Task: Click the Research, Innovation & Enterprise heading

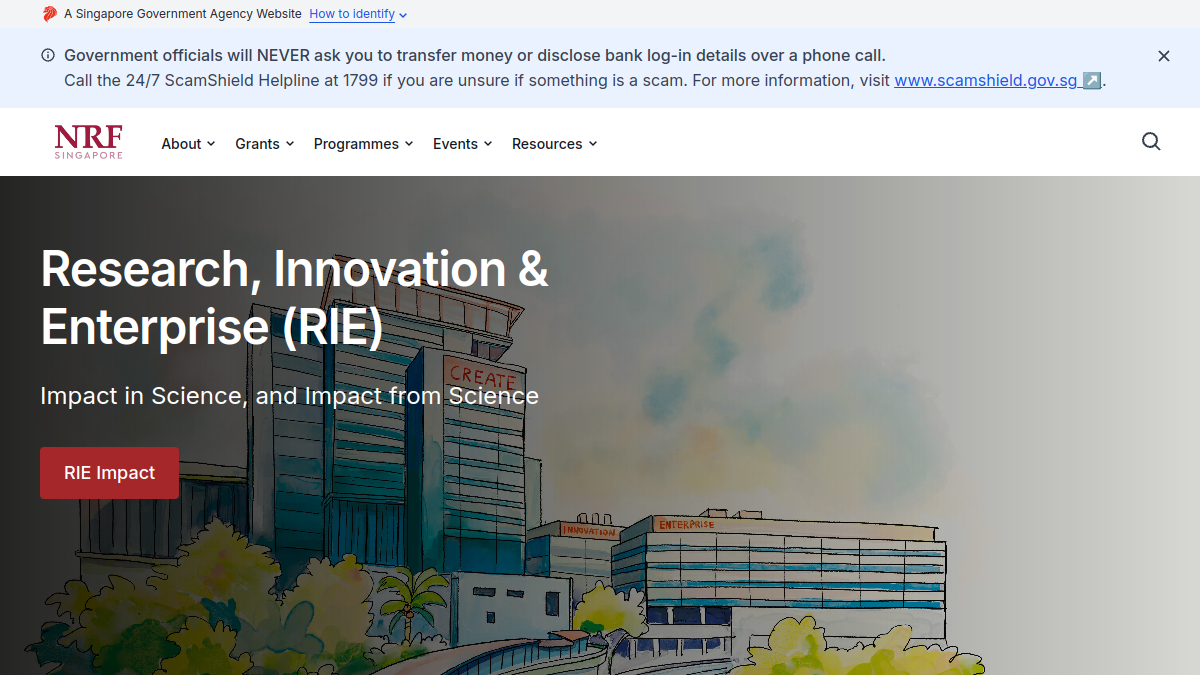Action: pos(295,297)
